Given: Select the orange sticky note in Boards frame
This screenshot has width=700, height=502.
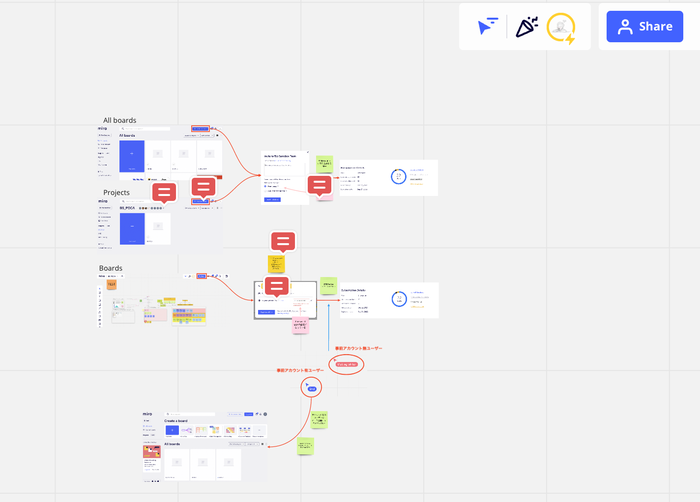Looking at the screenshot, I should pyautogui.click(x=111, y=285).
